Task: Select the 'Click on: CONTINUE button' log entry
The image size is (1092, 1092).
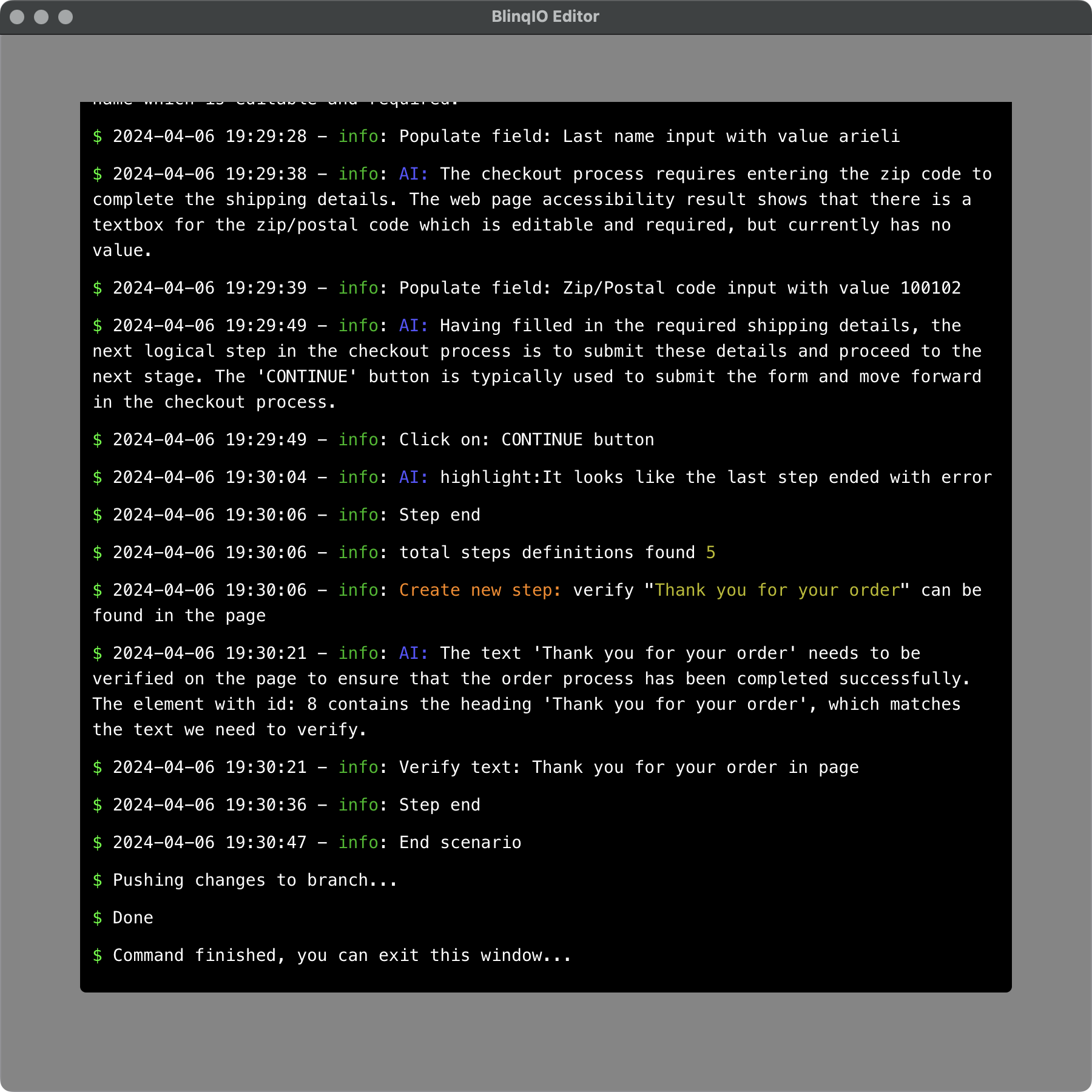Action: 374,440
